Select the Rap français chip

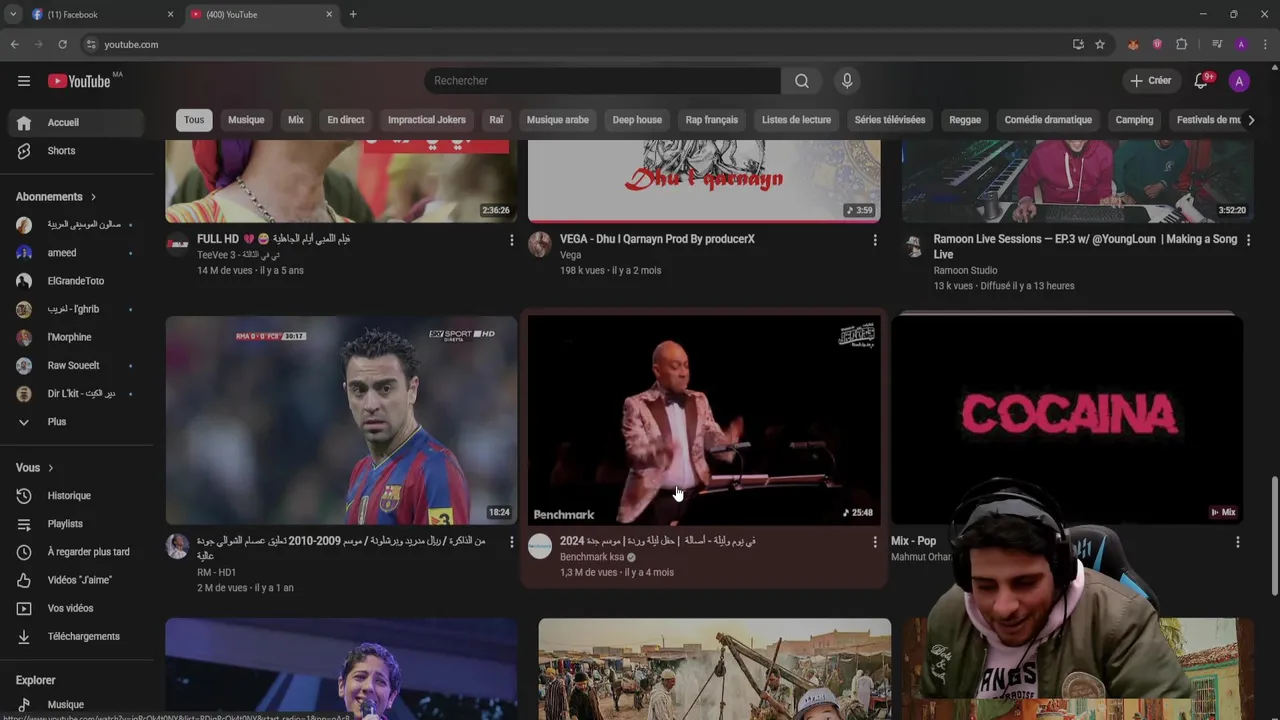tap(712, 120)
